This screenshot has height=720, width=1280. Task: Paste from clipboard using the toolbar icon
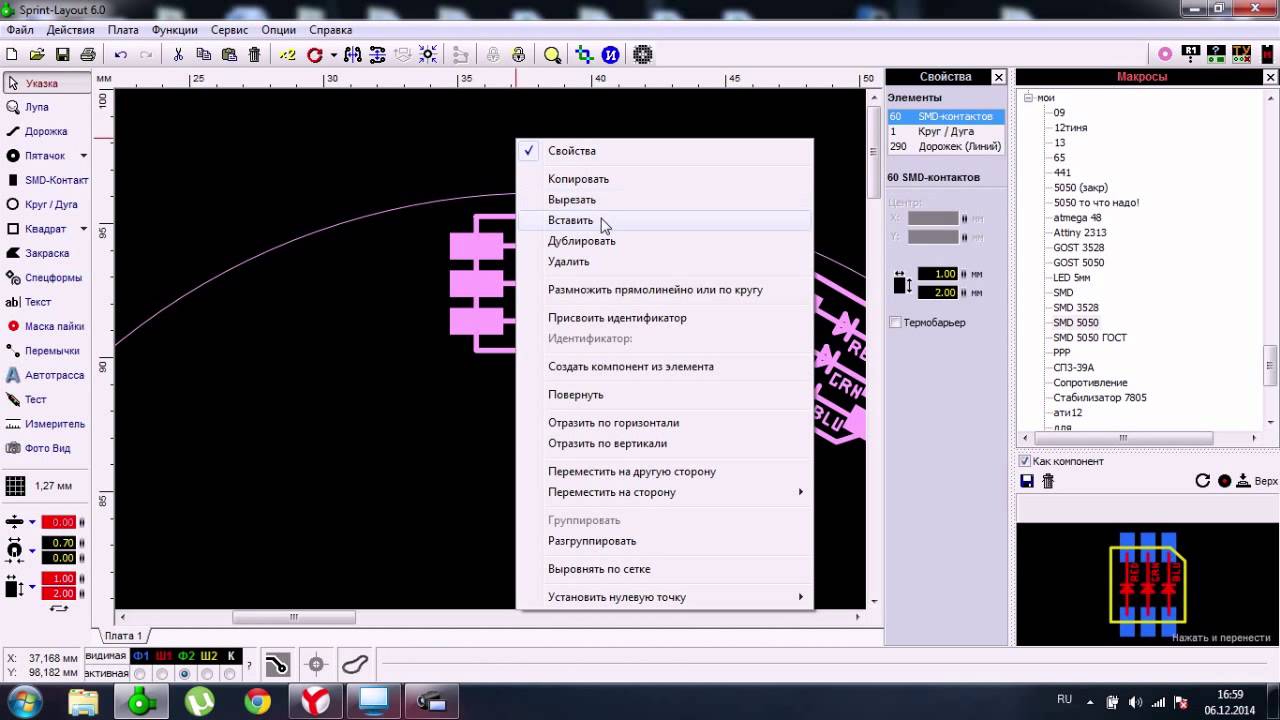(229, 55)
